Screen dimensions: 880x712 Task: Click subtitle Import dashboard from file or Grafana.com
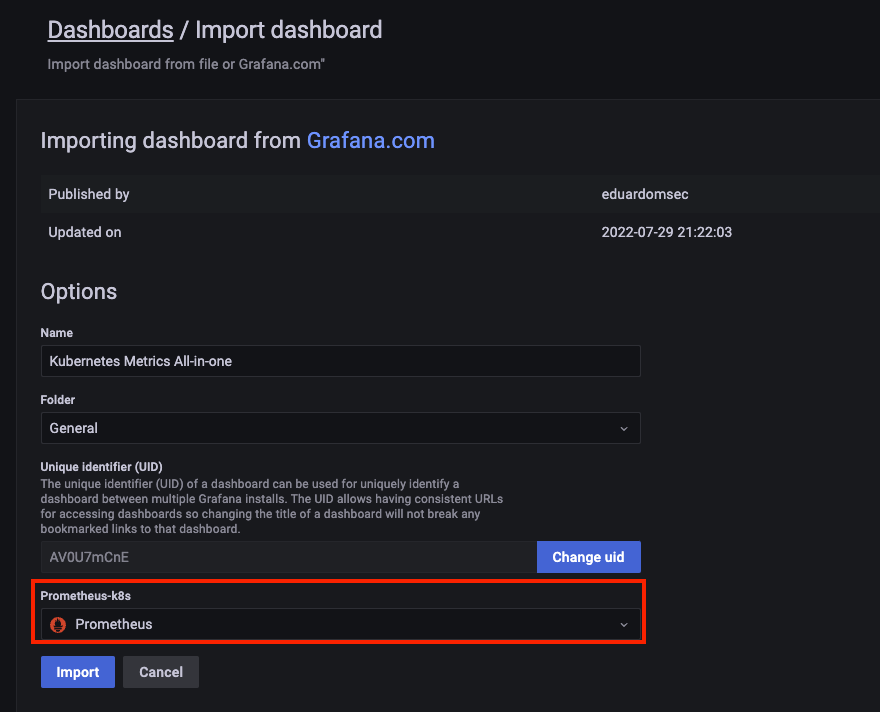point(186,64)
